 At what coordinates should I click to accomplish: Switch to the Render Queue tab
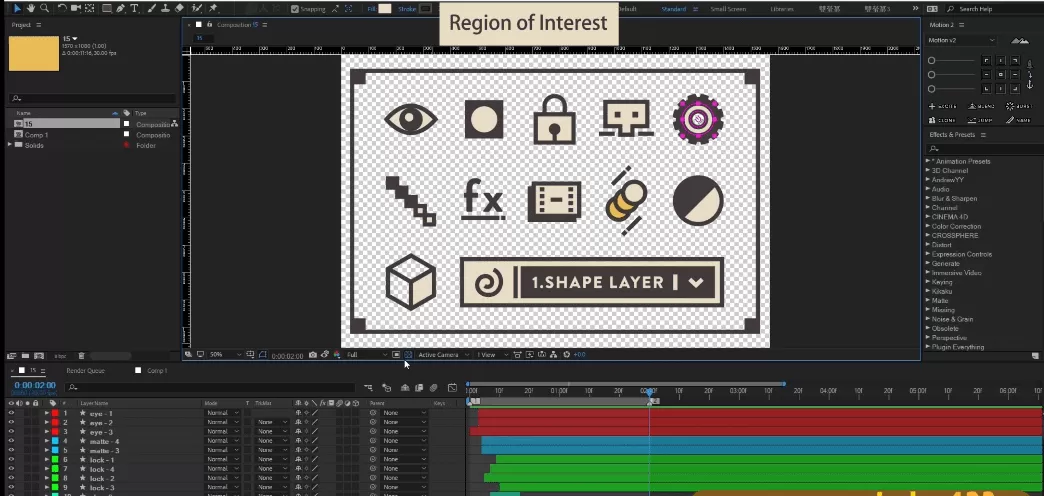click(86, 371)
